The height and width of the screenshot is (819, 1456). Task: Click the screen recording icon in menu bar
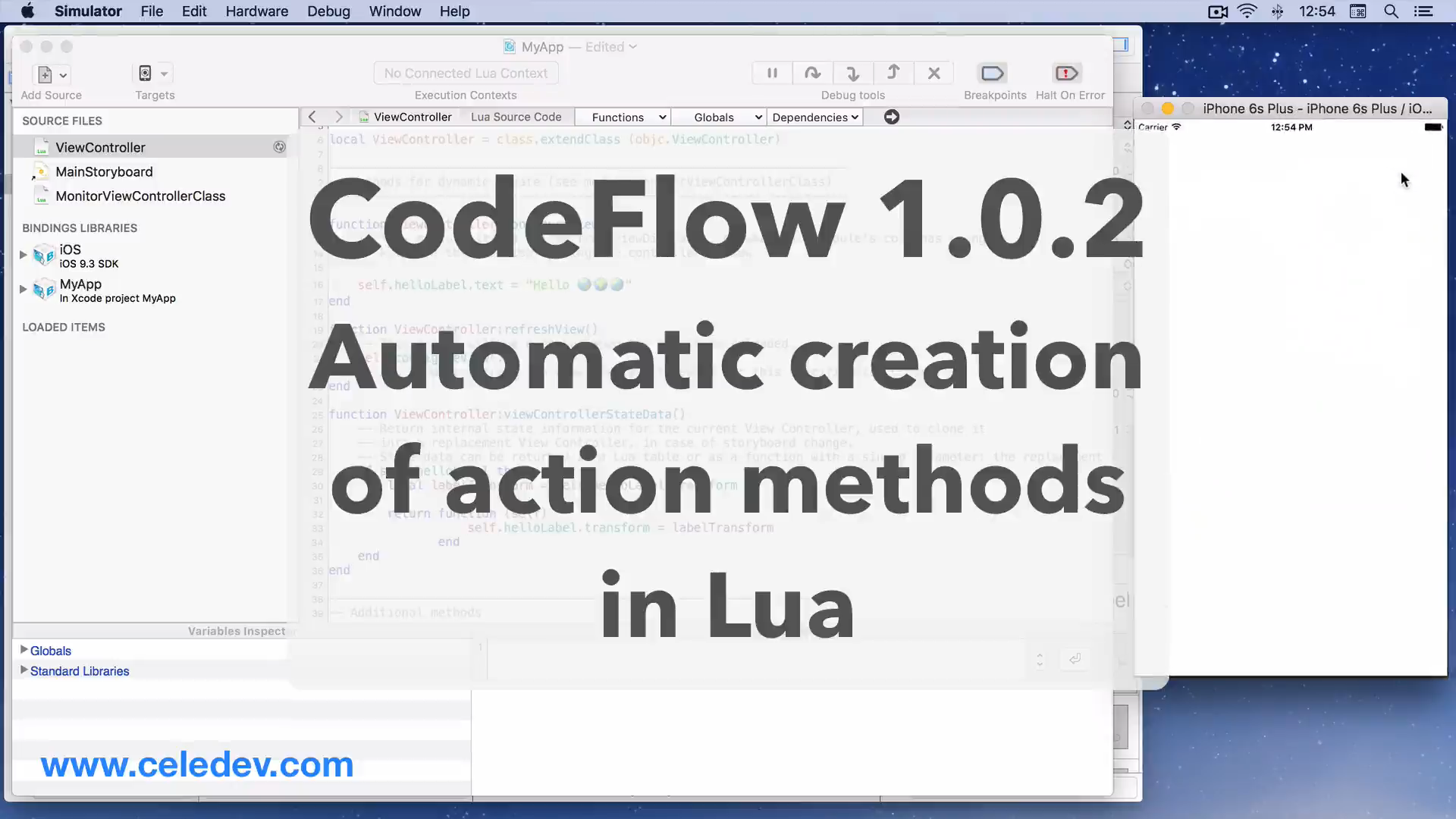pyautogui.click(x=1218, y=11)
